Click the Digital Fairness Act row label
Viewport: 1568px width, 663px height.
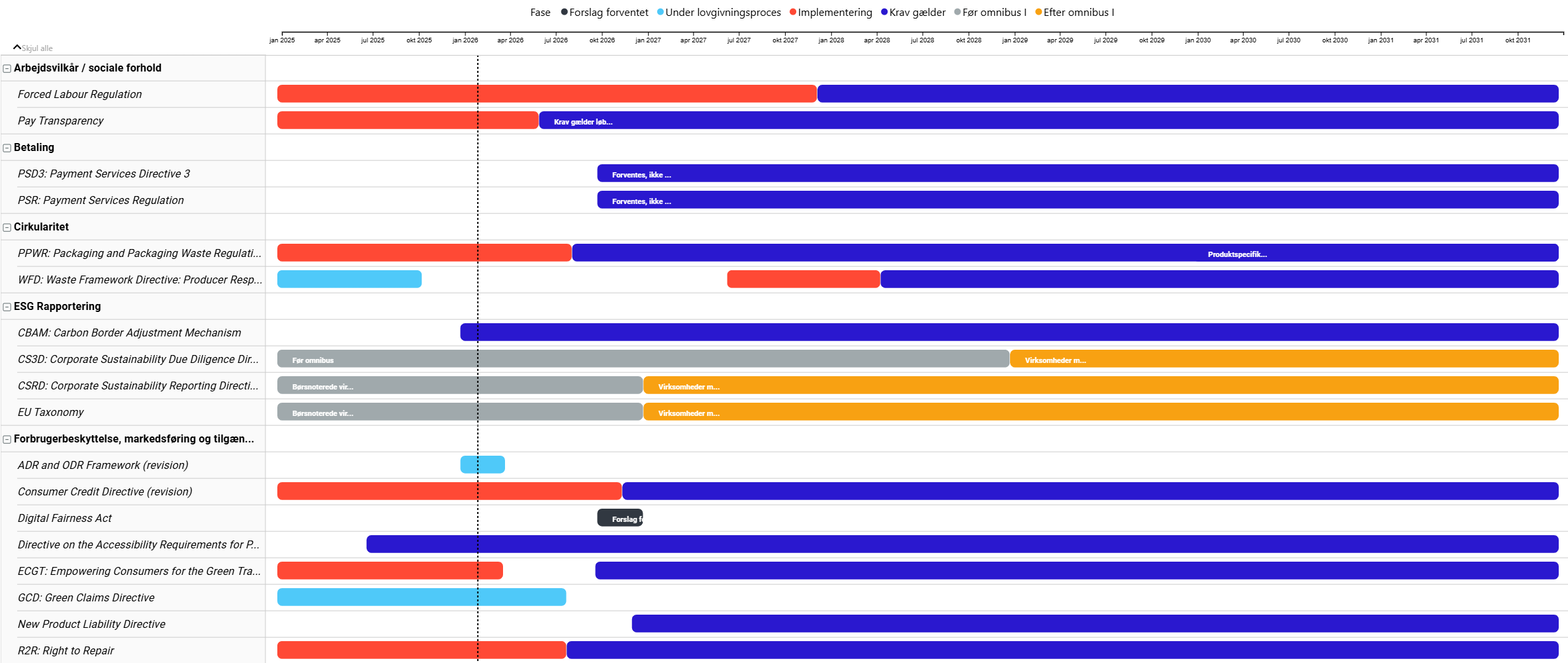click(65, 518)
